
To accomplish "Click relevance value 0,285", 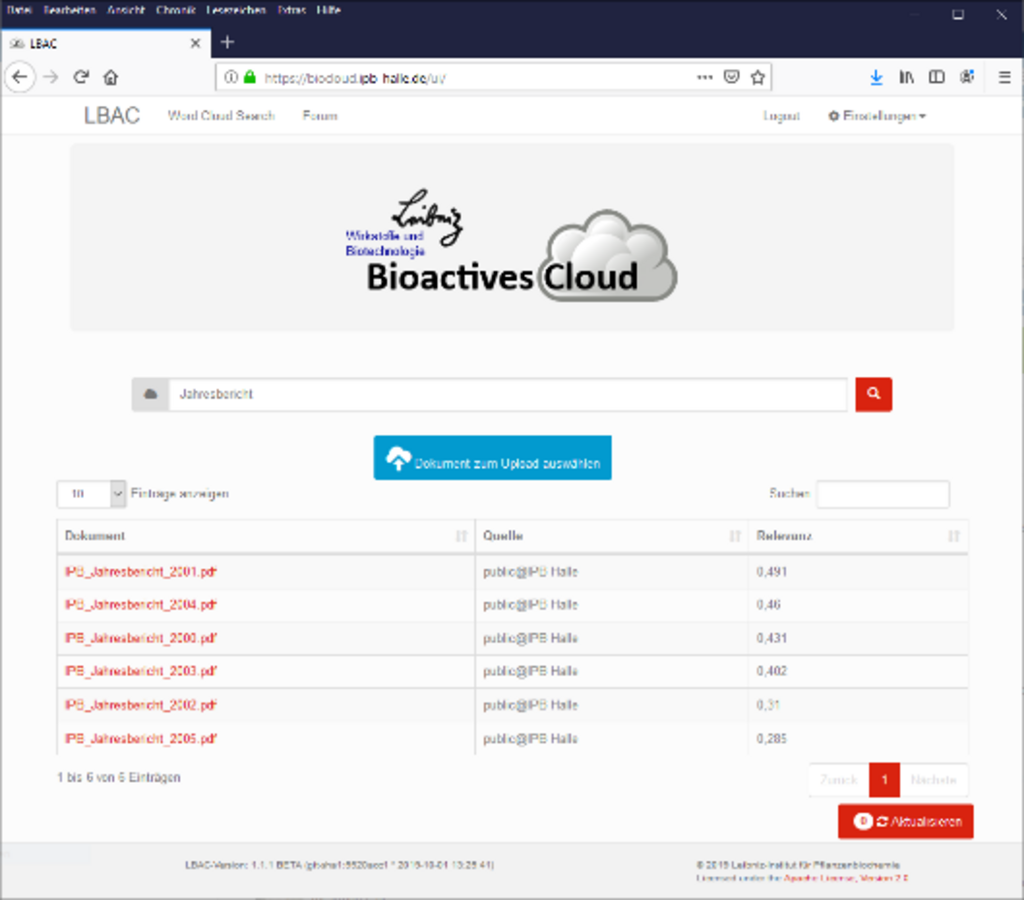I will (x=772, y=739).
